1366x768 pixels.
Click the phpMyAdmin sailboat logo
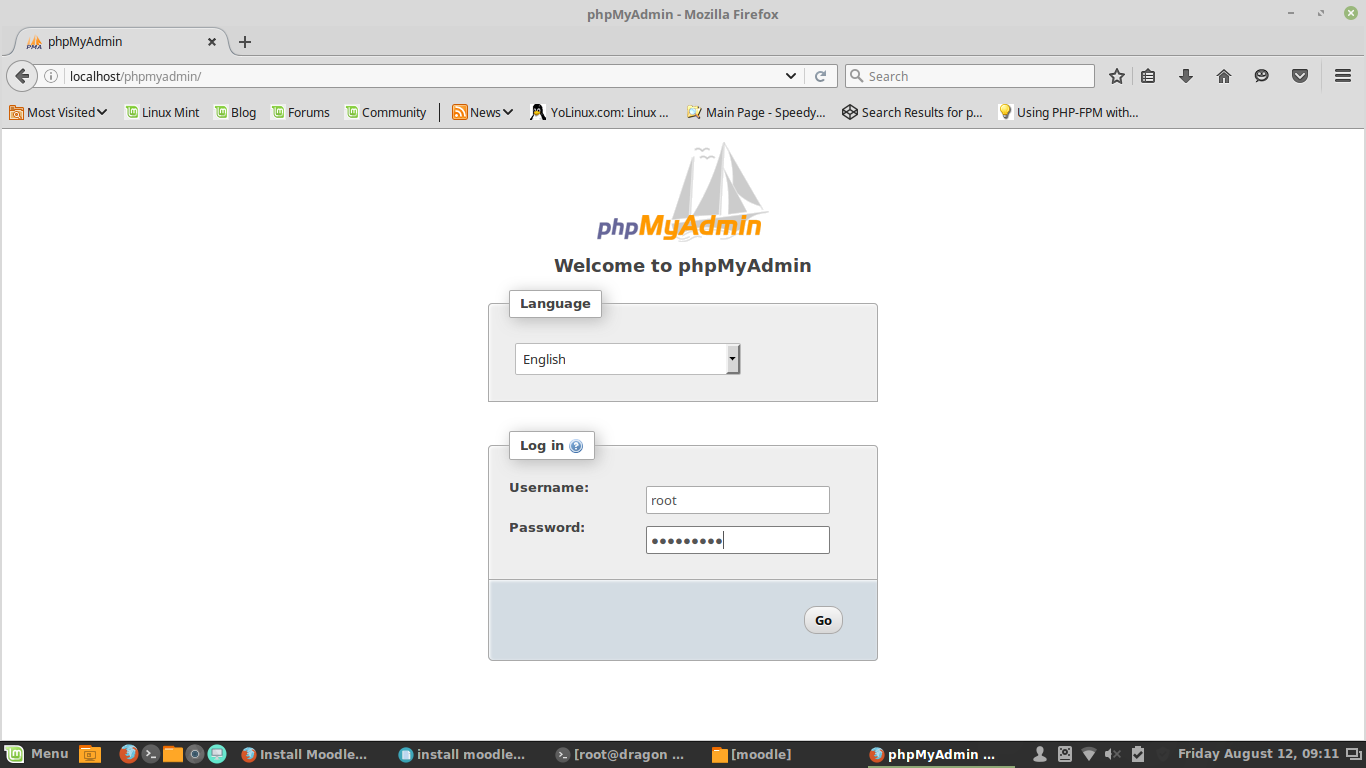click(x=682, y=192)
